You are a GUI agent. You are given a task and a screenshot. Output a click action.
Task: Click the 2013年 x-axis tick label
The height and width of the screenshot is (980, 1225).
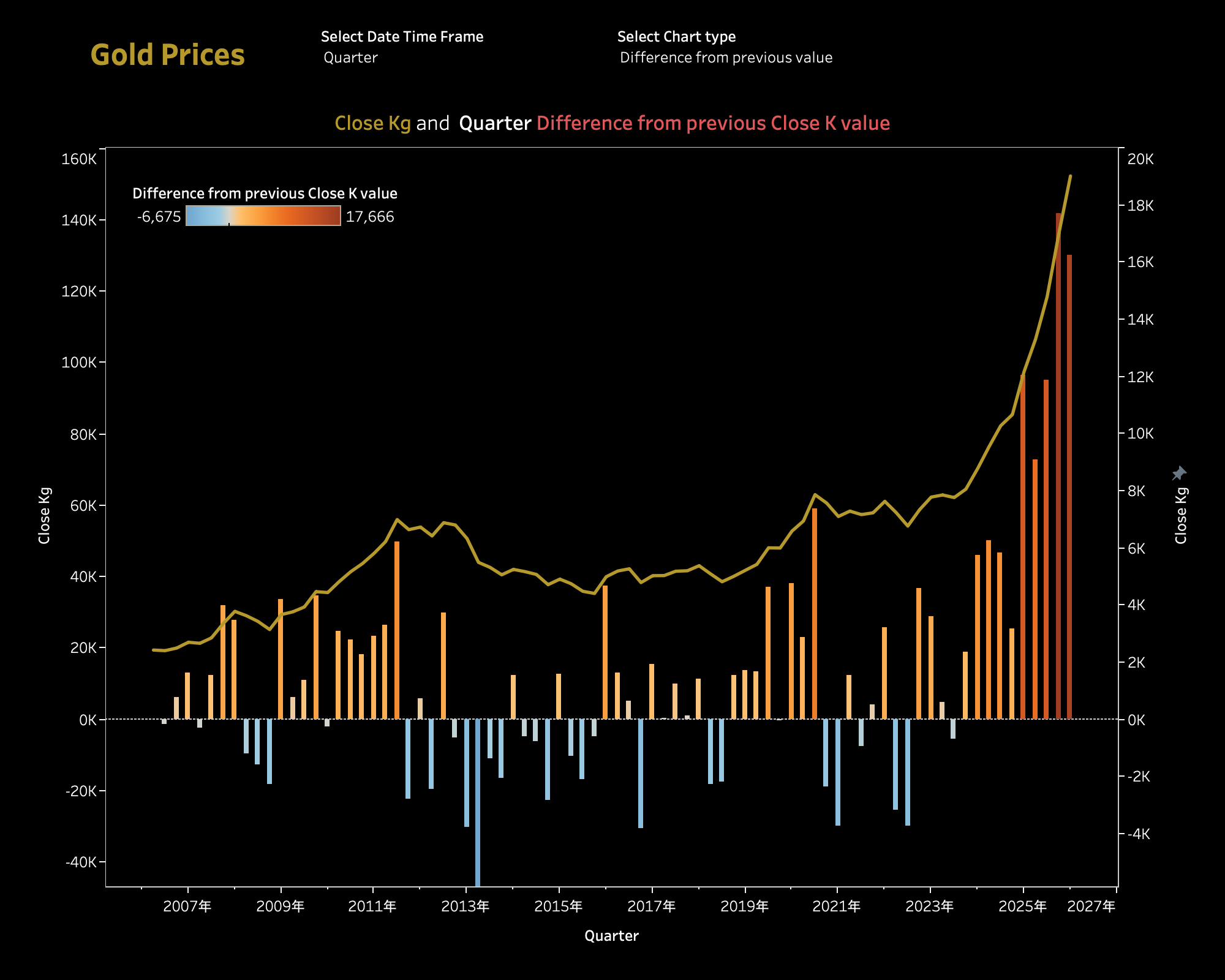click(x=465, y=907)
